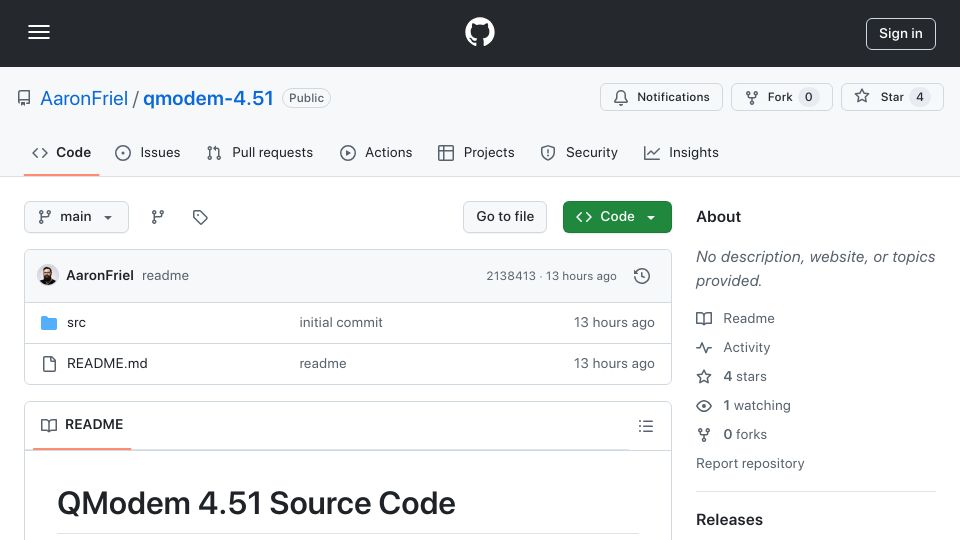Go to the GitHub homepage logo
This screenshot has height=540, width=960.
pos(479,32)
